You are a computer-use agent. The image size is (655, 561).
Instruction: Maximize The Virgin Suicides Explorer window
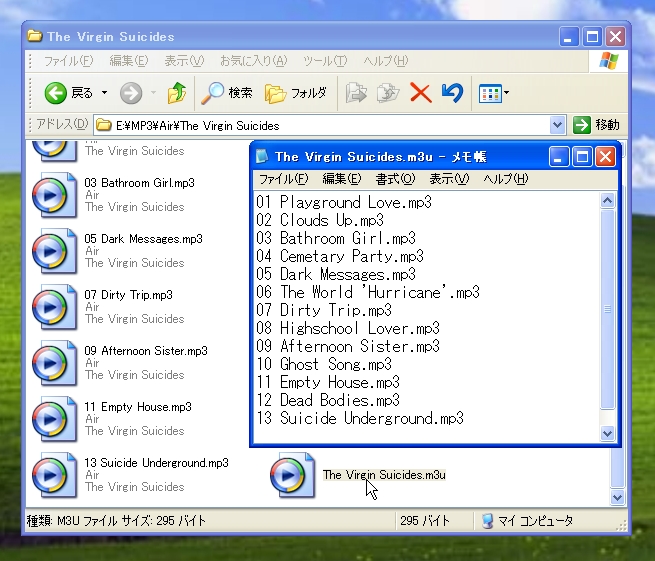(x=592, y=37)
